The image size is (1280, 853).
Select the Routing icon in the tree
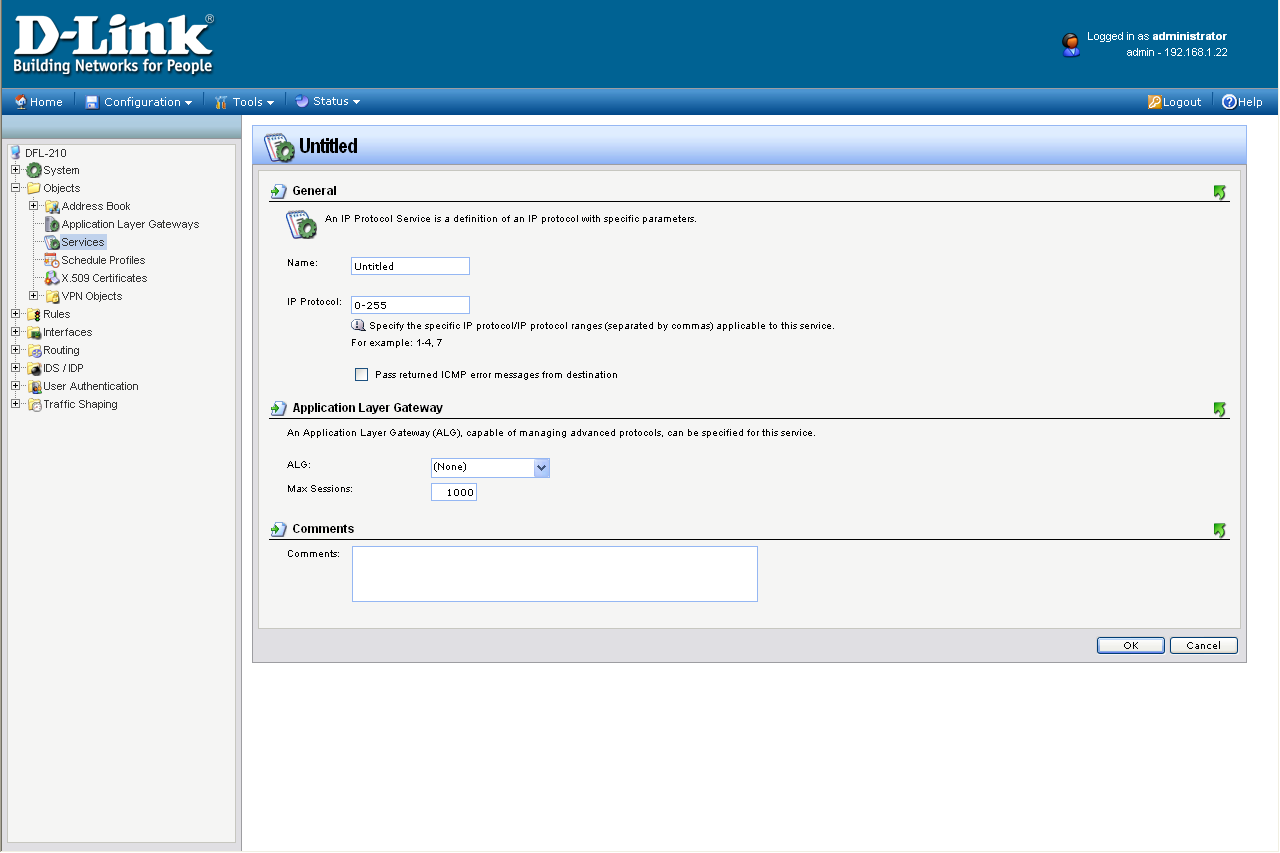[34, 350]
